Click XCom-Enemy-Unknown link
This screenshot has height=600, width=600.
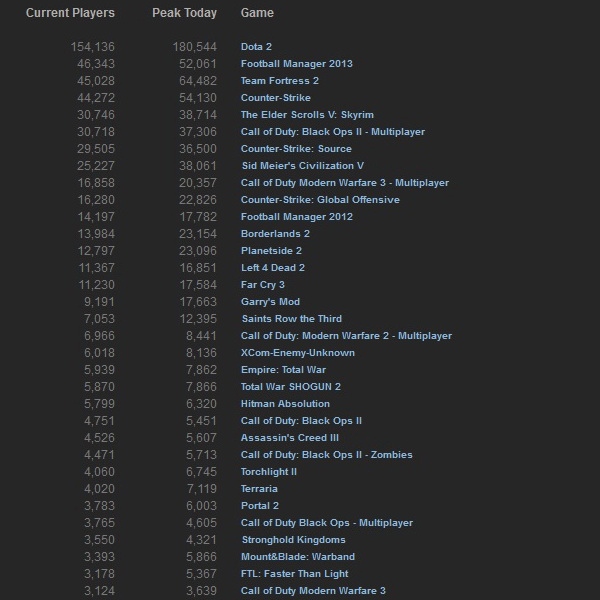point(297,352)
